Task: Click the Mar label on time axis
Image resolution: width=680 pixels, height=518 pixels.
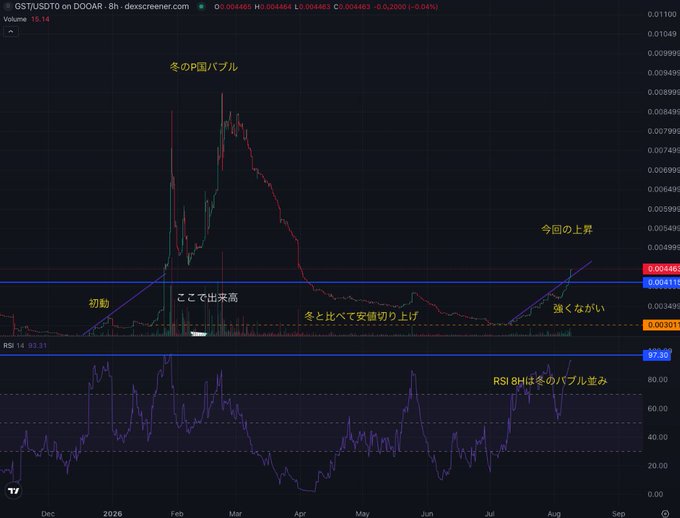Action: coord(235,514)
